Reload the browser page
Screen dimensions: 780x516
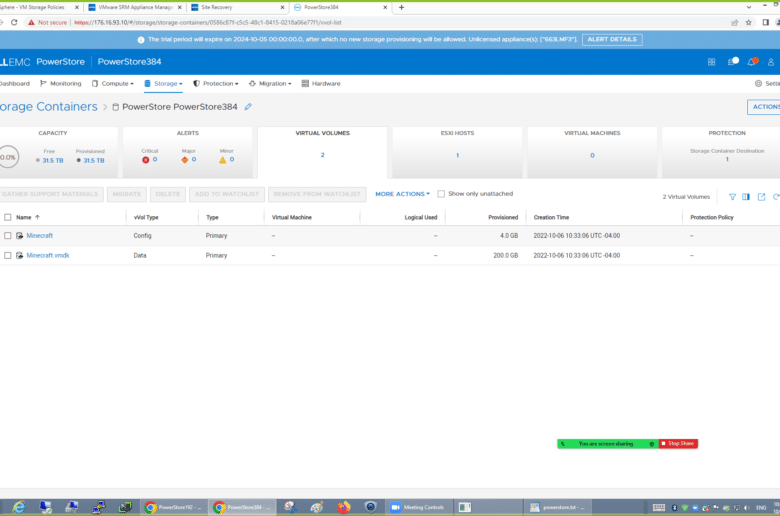[14, 22]
